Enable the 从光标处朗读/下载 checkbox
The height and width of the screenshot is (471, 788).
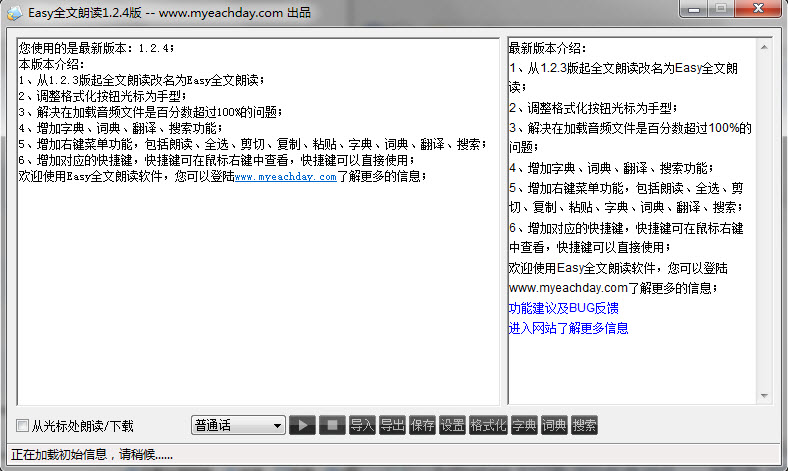point(23,426)
